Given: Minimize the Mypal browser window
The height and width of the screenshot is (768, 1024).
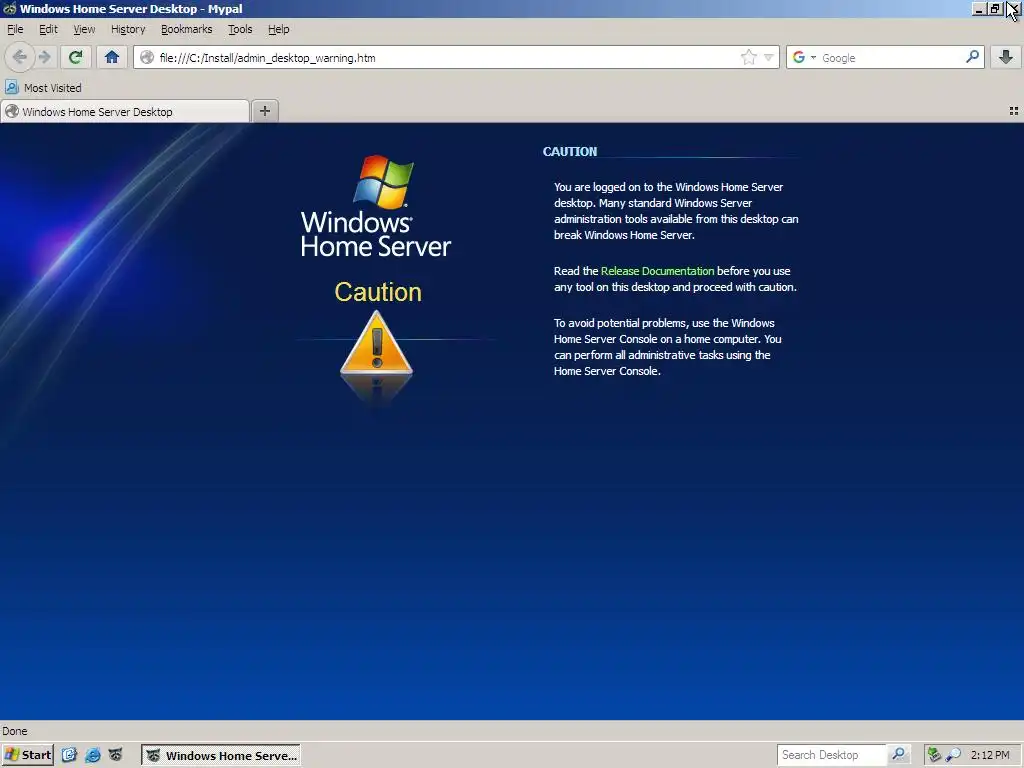Looking at the screenshot, I should coord(978,9).
